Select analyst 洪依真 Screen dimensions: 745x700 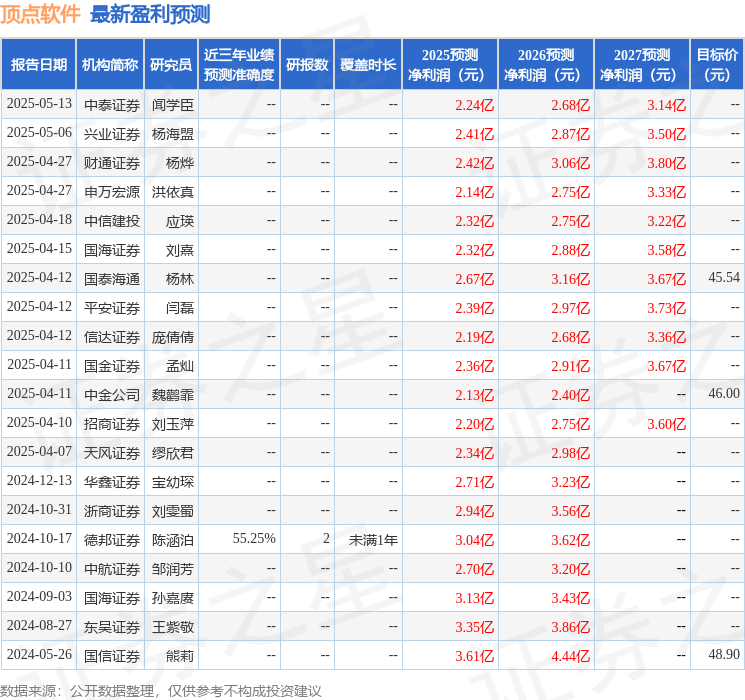coord(172,192)
